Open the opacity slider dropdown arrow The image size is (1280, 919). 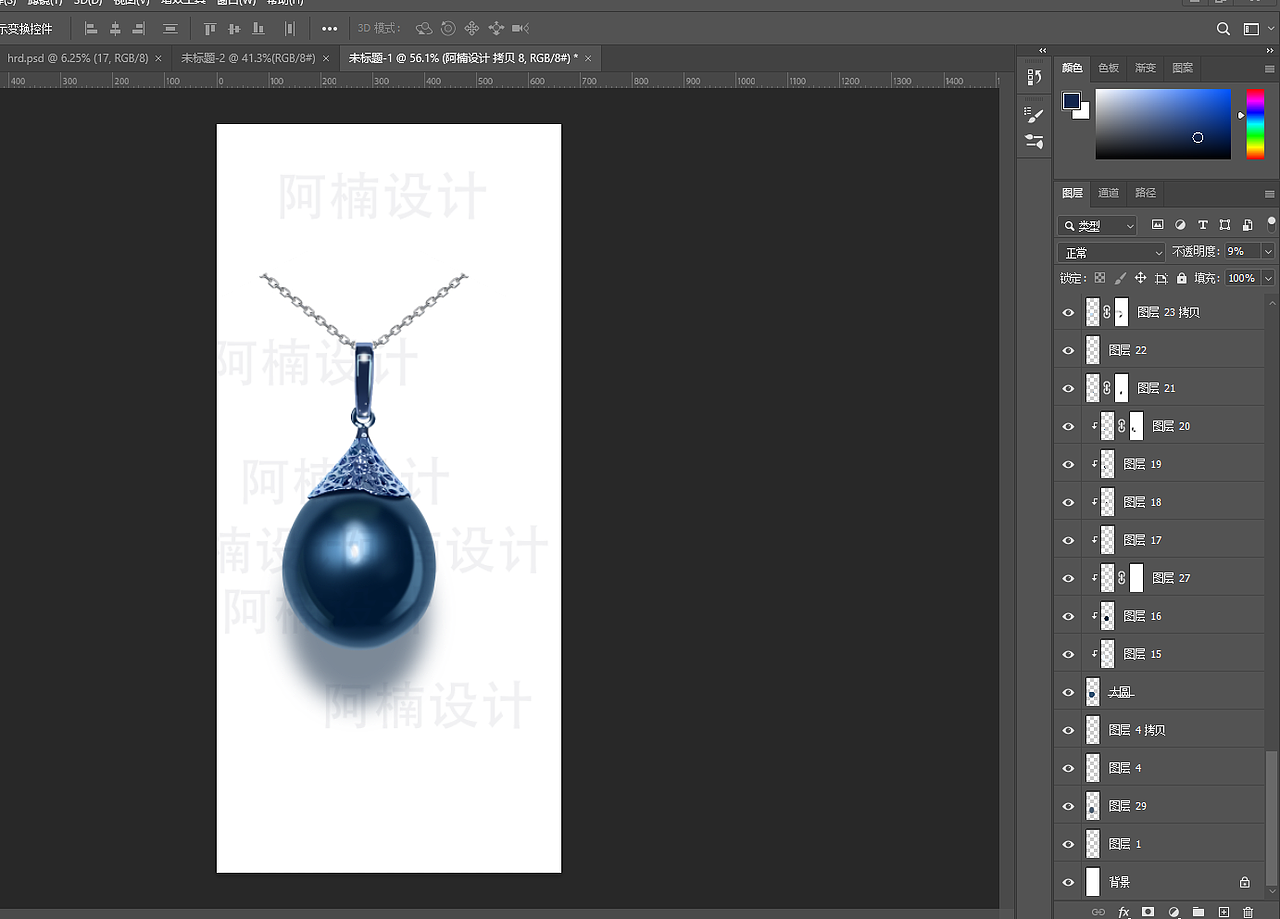(x=1268, y=252)
